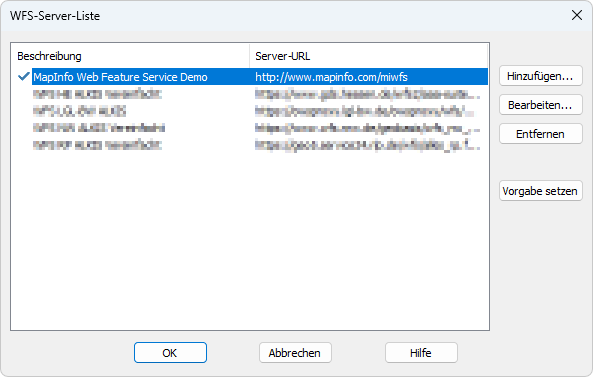This screenshot has width=593, height=377.
Task: Click Vorgabe setzen button
Action: (x=540, y=191)
